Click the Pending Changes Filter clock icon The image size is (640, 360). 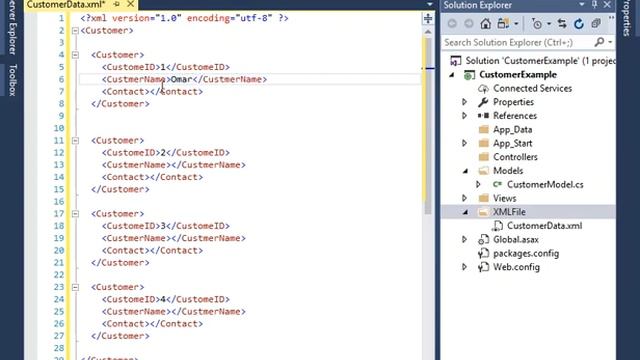point(537,24)
